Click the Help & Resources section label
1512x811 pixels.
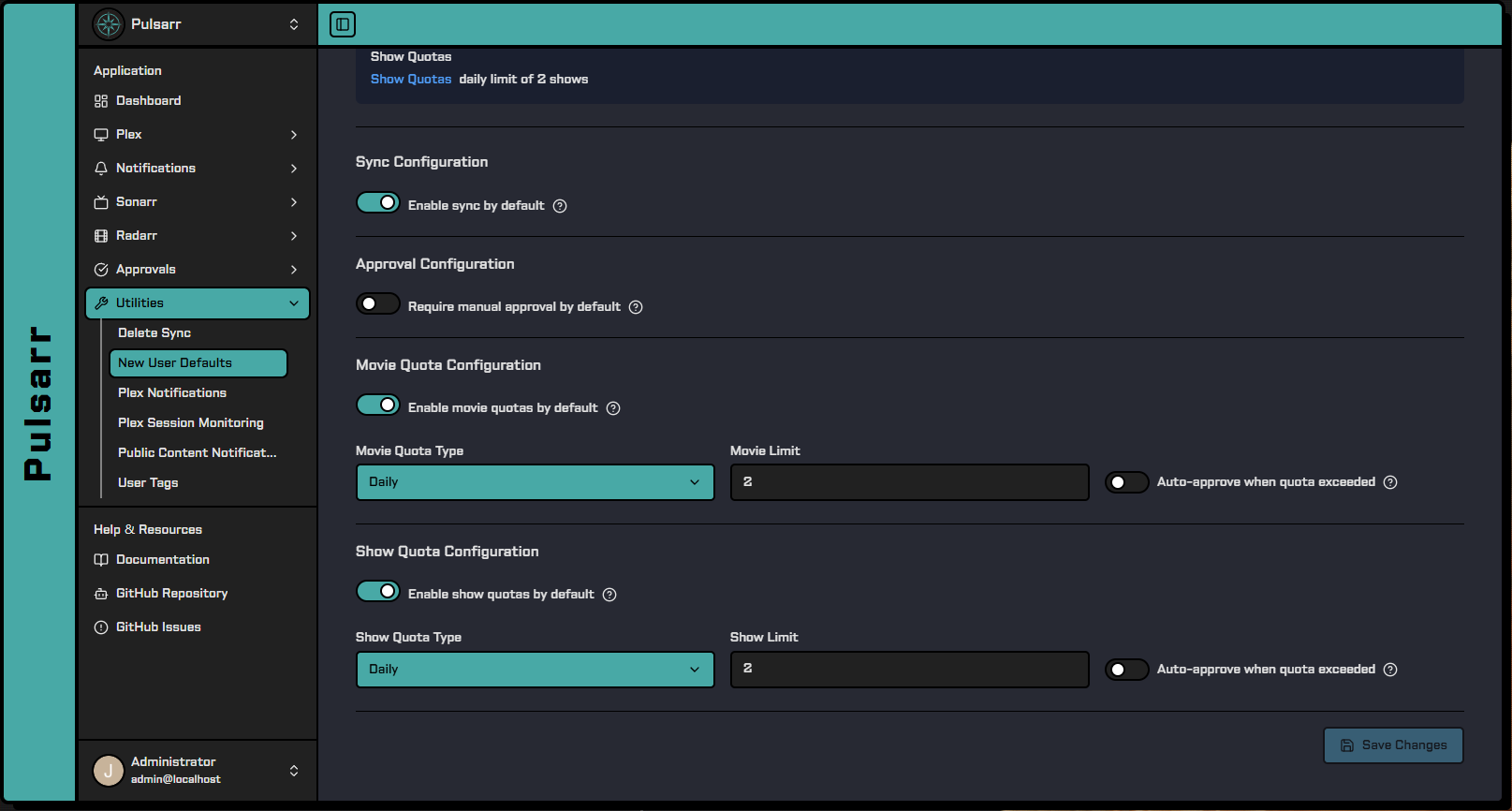point(148,530)
